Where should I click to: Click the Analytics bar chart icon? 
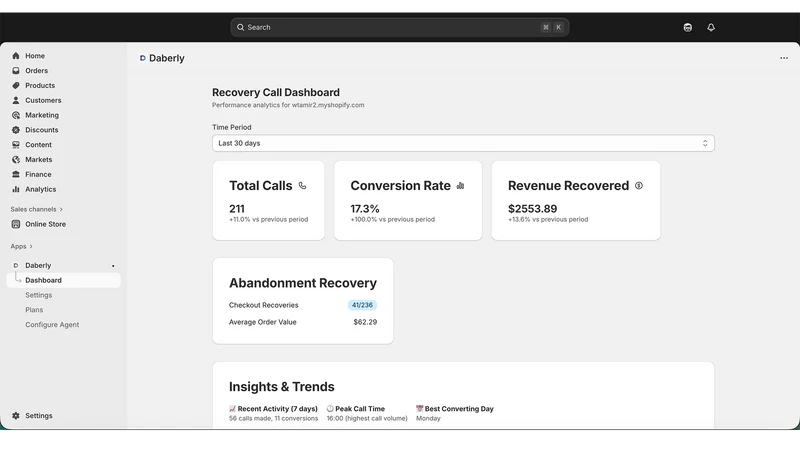point(16,189)
